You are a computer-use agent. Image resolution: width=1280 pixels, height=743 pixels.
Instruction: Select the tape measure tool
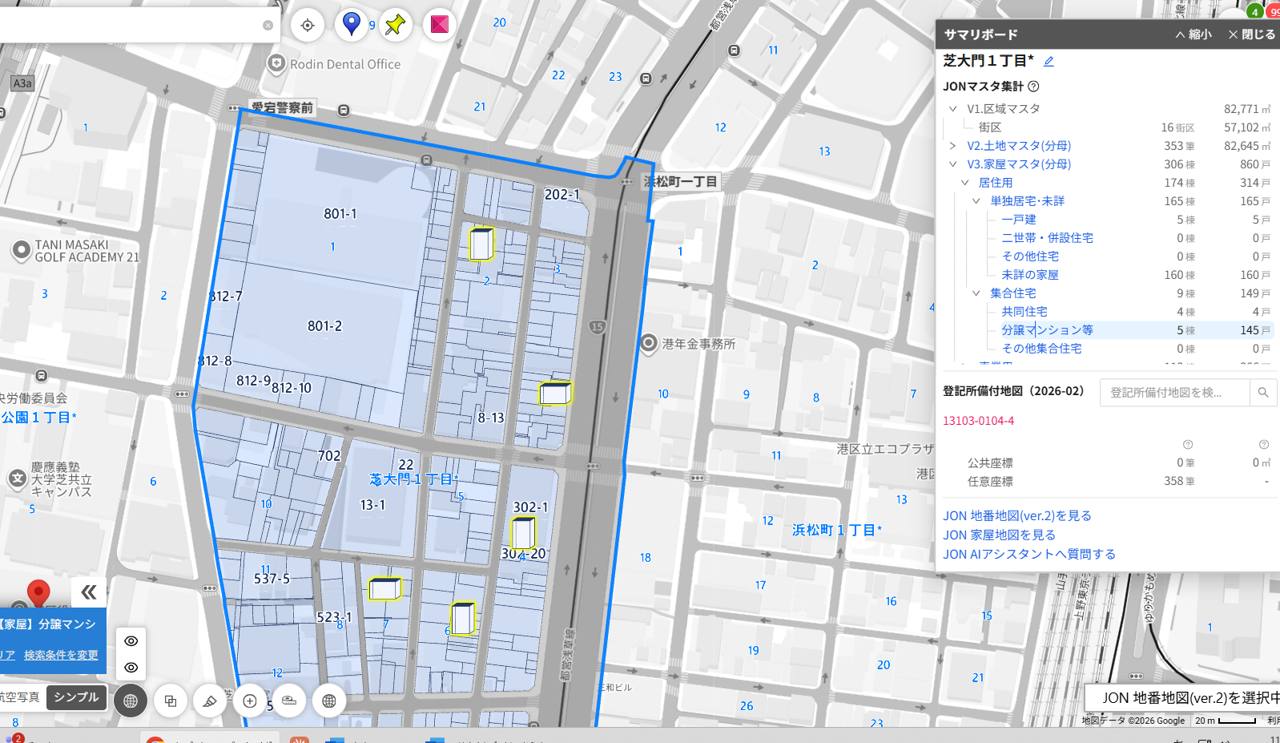289,701
